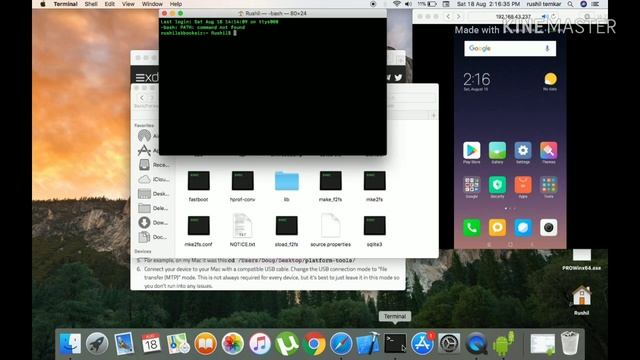This screenshot has height=360, width=640.
Task: Launch Launchpad rocket icon in Dock
Action: 97,344
